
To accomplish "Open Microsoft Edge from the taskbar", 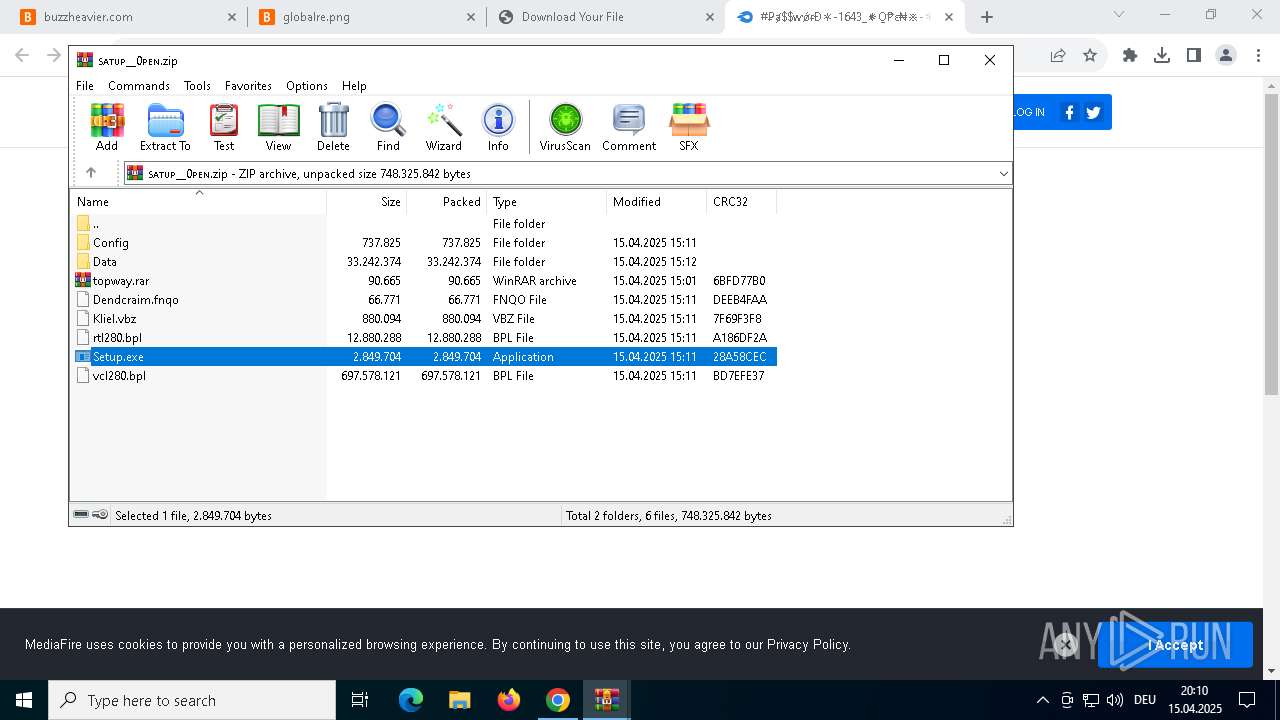I will [411, 700].
